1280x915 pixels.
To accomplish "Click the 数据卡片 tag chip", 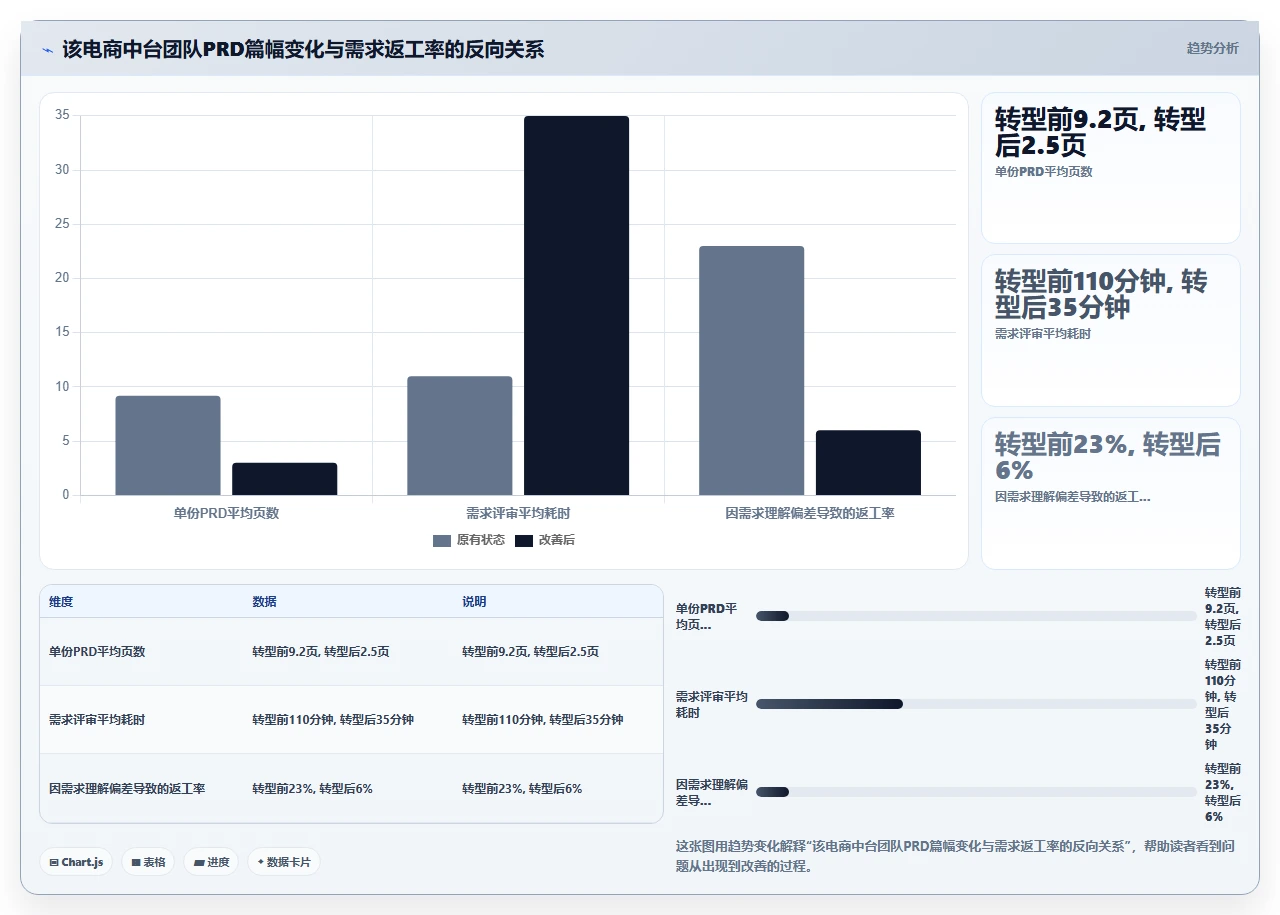I will pyautogui.click(x=284, y=862).
